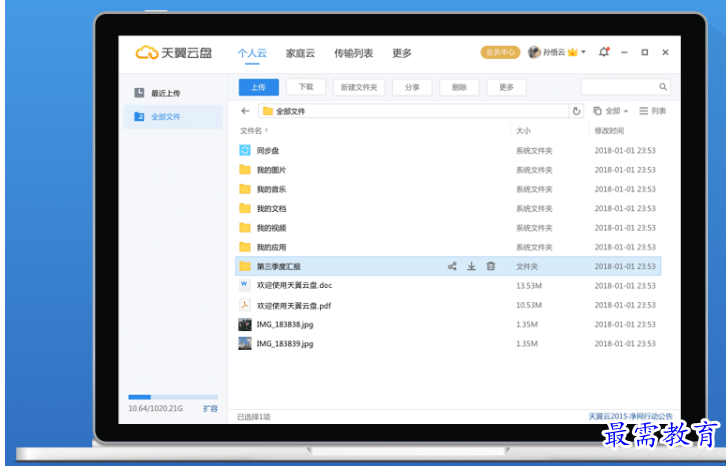Open the 会员中心 gold button
This screenshot has width=726, height=466.
[x=500, y=52]
